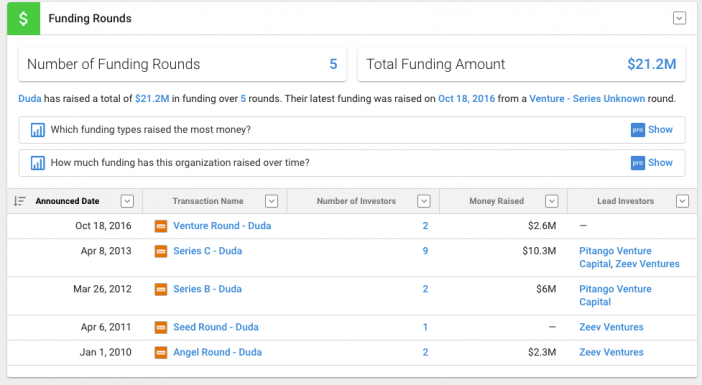Collapse the Funding Rounds section chevron
Viewport: 702px width, 385px height.
click(679, 18)
